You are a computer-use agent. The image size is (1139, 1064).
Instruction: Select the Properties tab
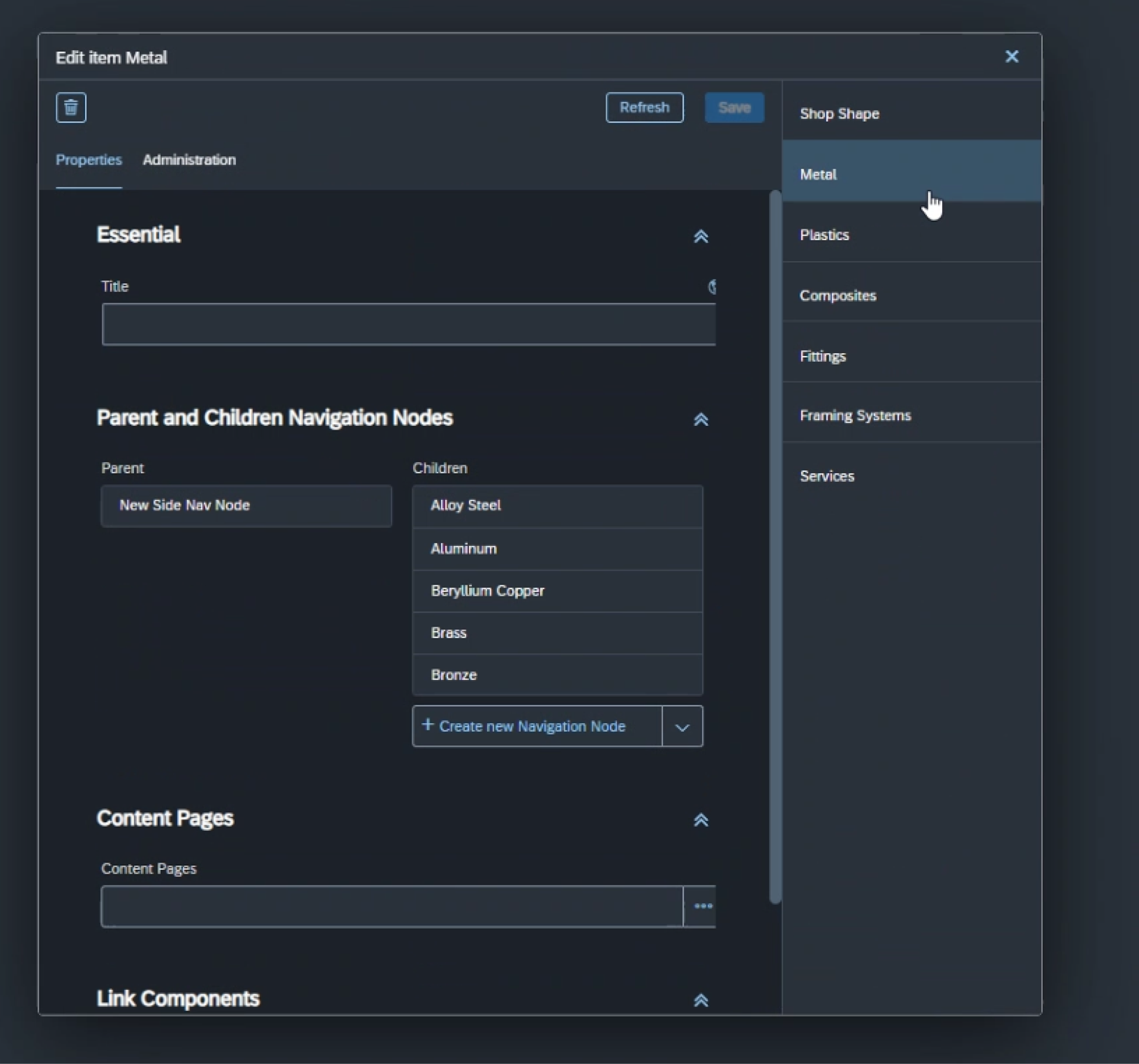pos(89,160)
